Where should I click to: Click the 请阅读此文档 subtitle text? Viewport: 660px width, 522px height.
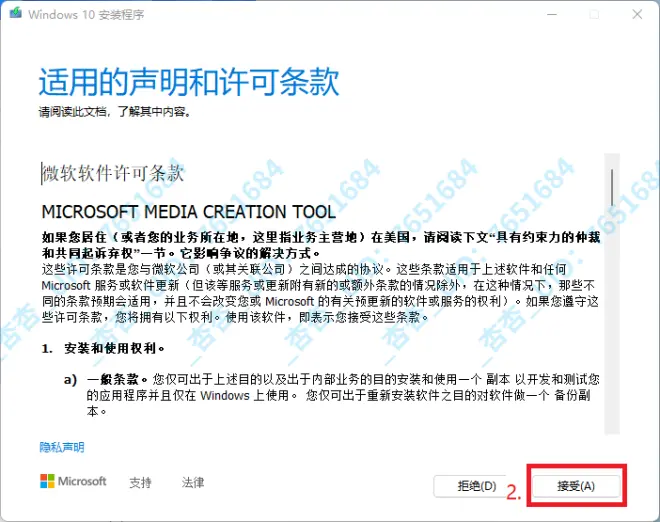pyautogui.click(x=114, y=112)
